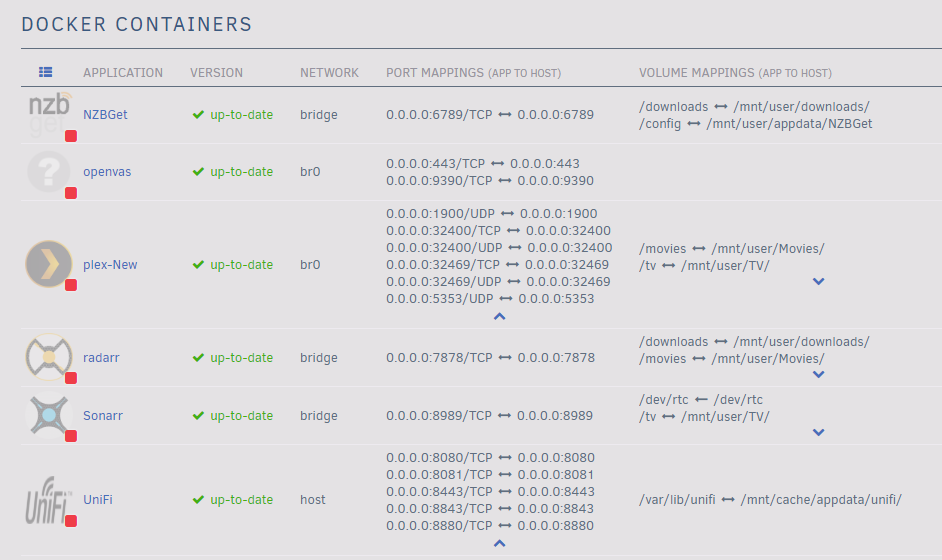Click NZBGet port mapping 6789/TCP
Image resolution: width=942 pixels, height=560 pixels.
(490, 114)
